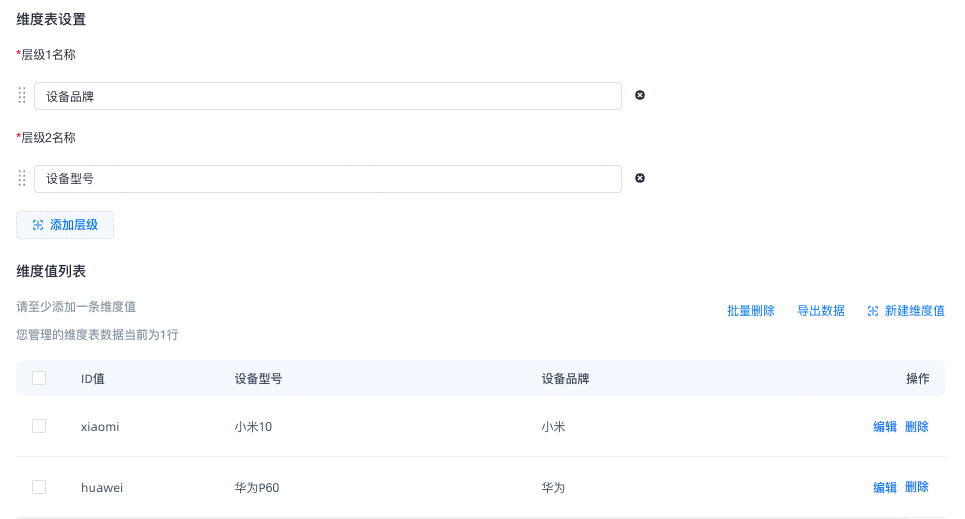The height and width of the screenshot is (519, 965).
Task: Click the 维度表设置 heading
Action: pos(51,20)
